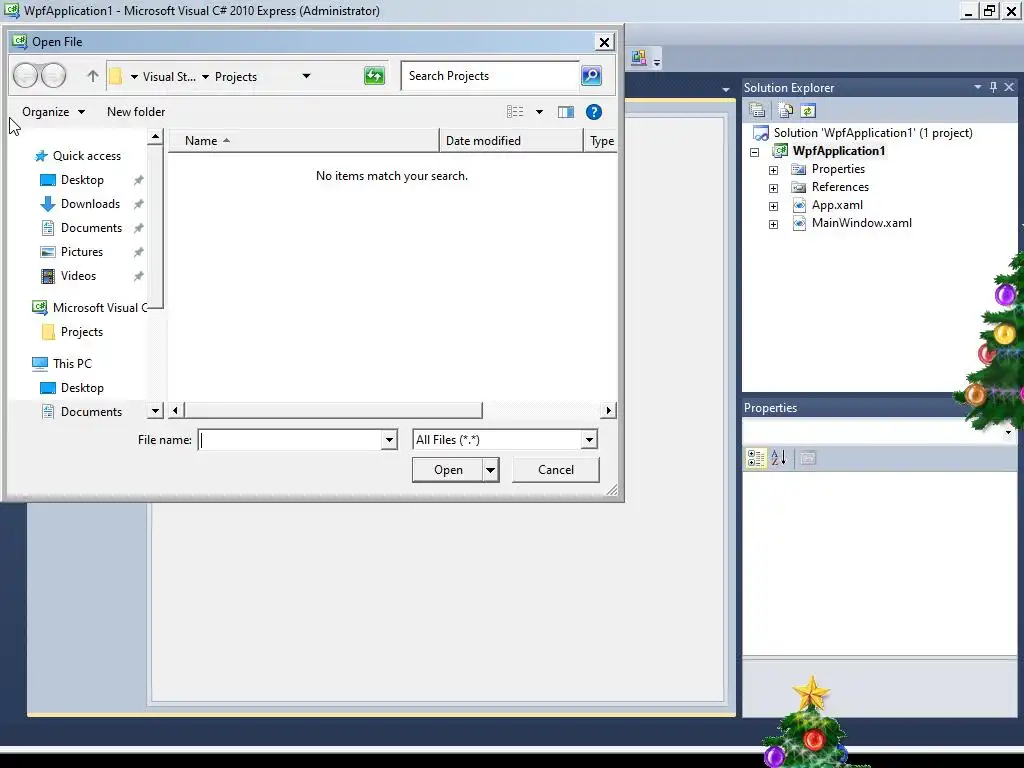Open Desktop under This PC
Screen dimensions: 1024x768
point(82,388)
